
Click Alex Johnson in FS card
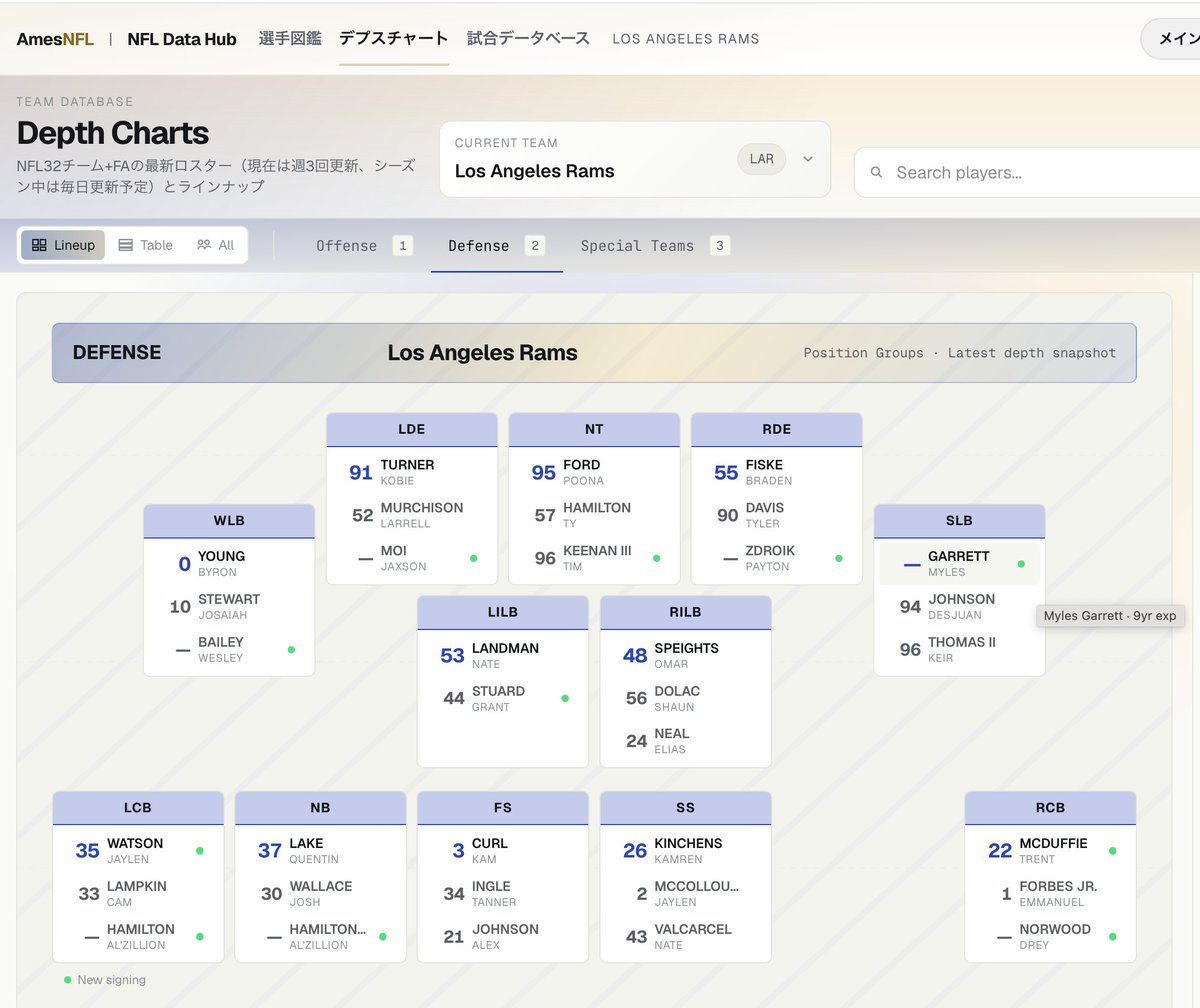pyautogui.click(x=503, y=937)
